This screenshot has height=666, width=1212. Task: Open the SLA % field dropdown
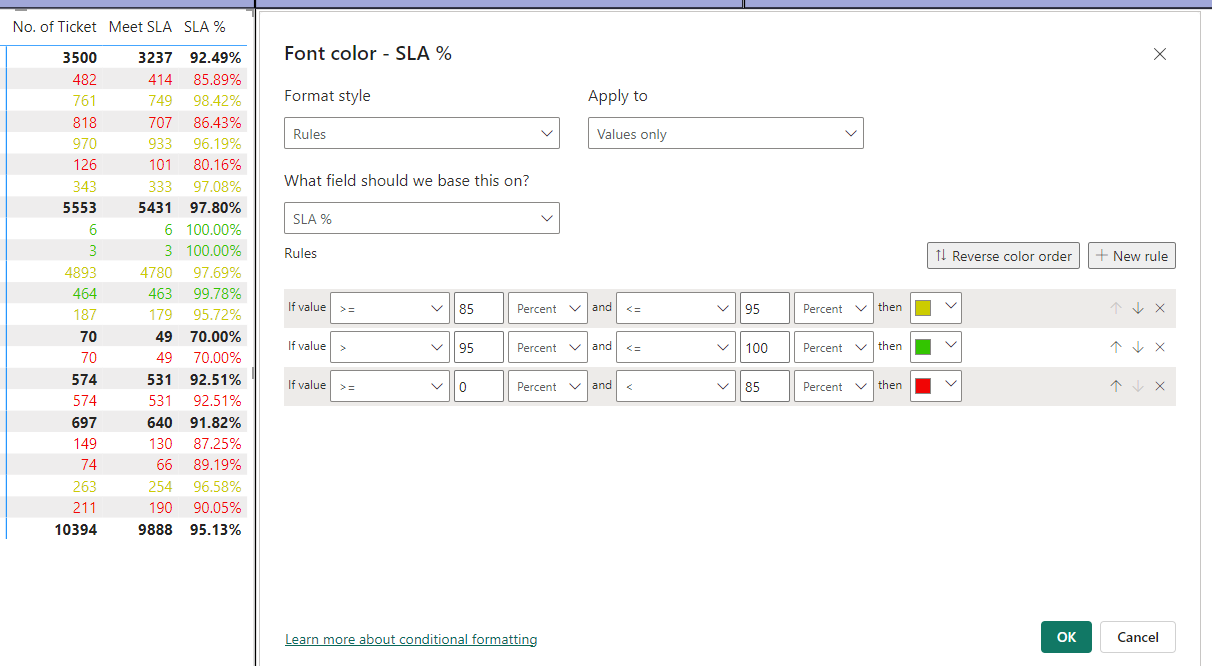[x=422, y=218]
